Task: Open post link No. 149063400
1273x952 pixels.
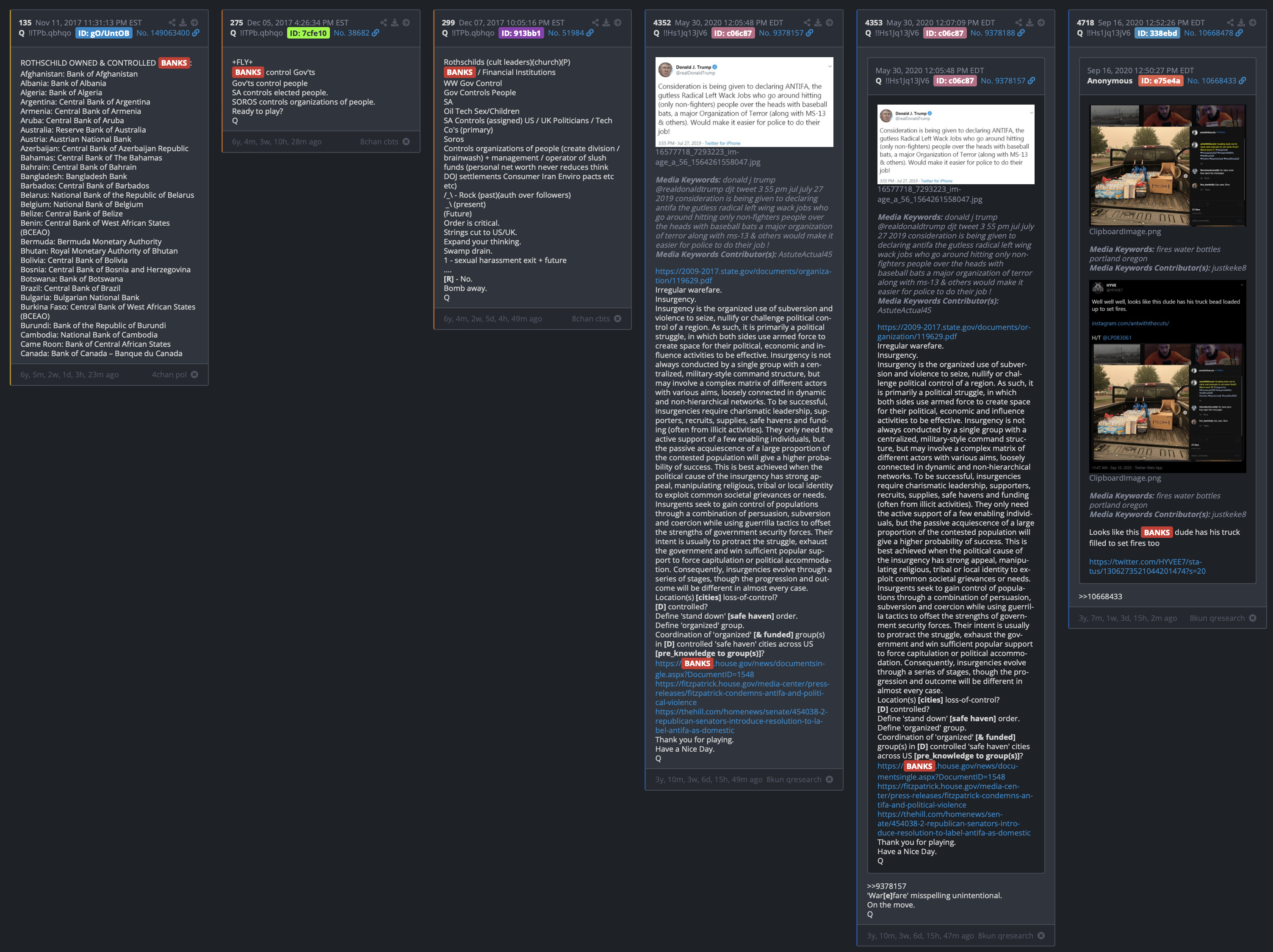Action: pyautogui.click(x=163, y=33)
